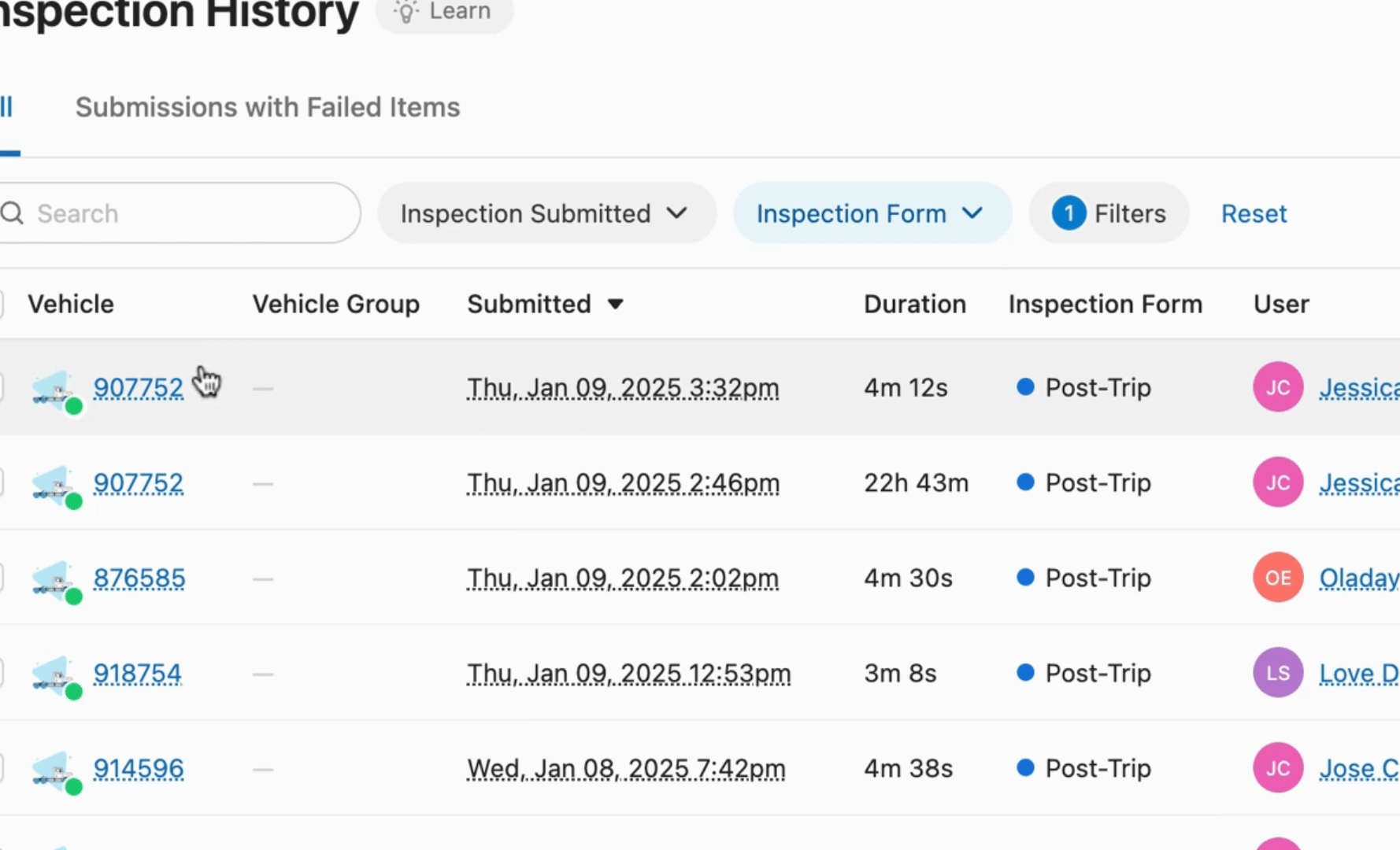This screenshot has height=850, width=1400.
Task: Sort by the Submitted column arrow
Action: click(x=616, y=305)
